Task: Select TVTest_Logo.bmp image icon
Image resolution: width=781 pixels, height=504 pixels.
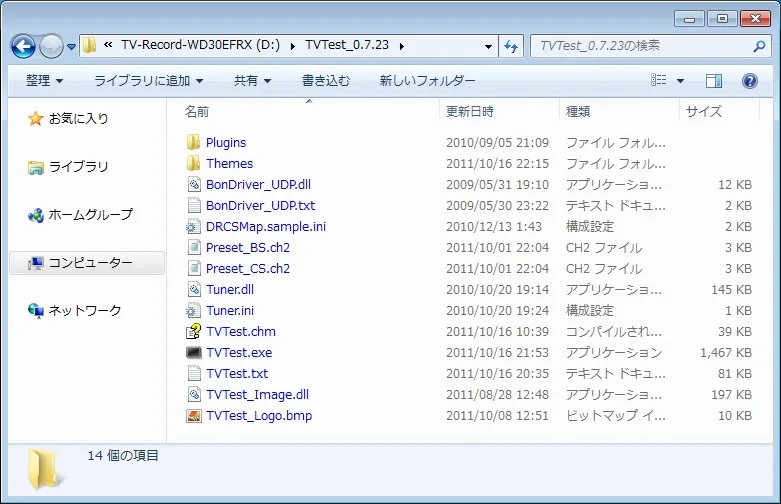Action: point(193,415)
